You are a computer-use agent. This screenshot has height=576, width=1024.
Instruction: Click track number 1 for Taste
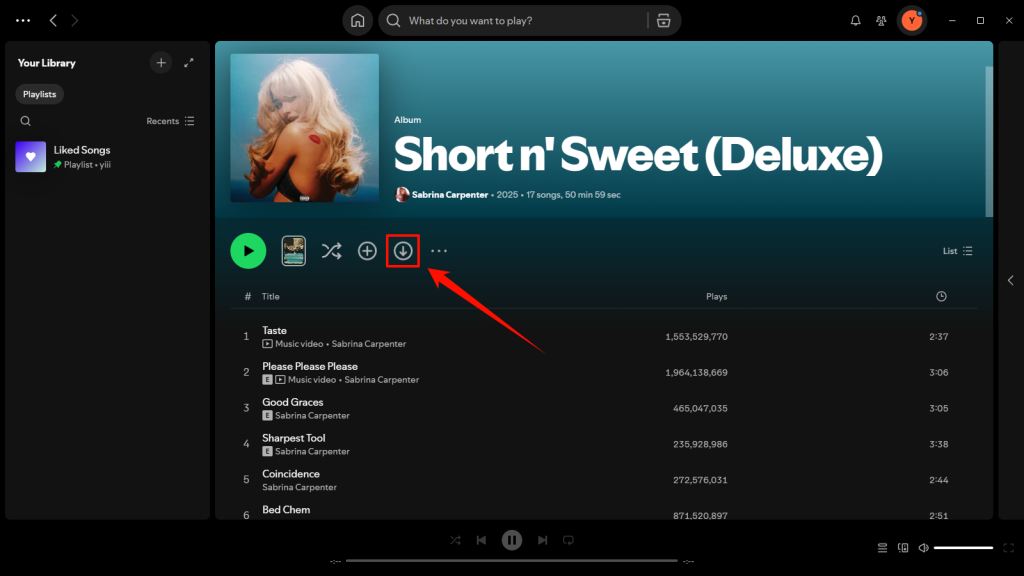point(246,336)
